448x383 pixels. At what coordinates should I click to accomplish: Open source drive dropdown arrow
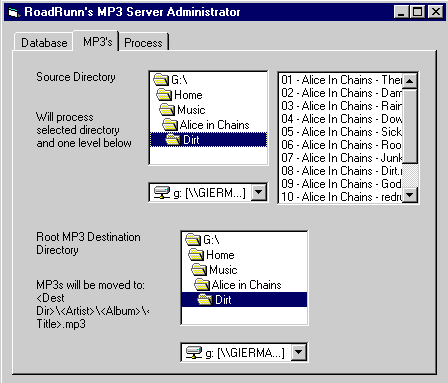pyautogui.click(x=259, y=192)
